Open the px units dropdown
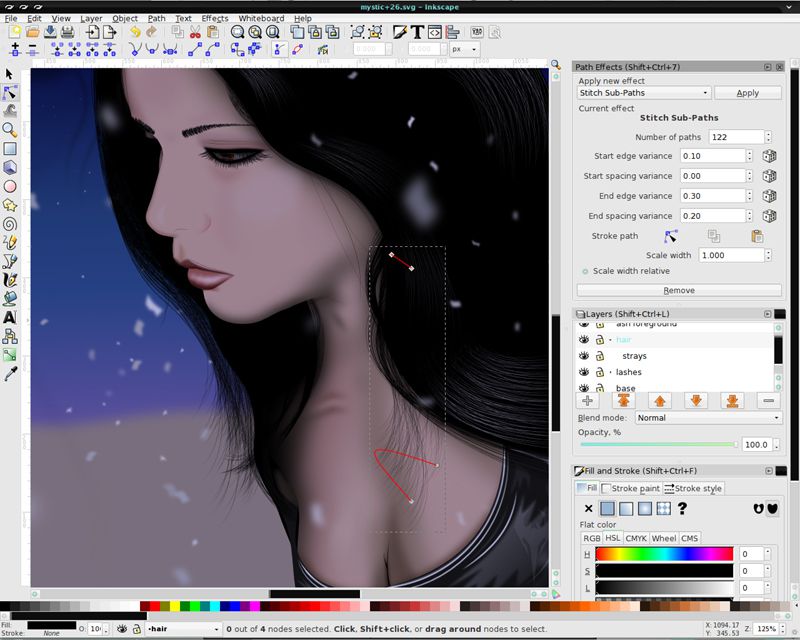Image resolution: width=800 pixels, height=640 pixels. click(x=464, y=48)
